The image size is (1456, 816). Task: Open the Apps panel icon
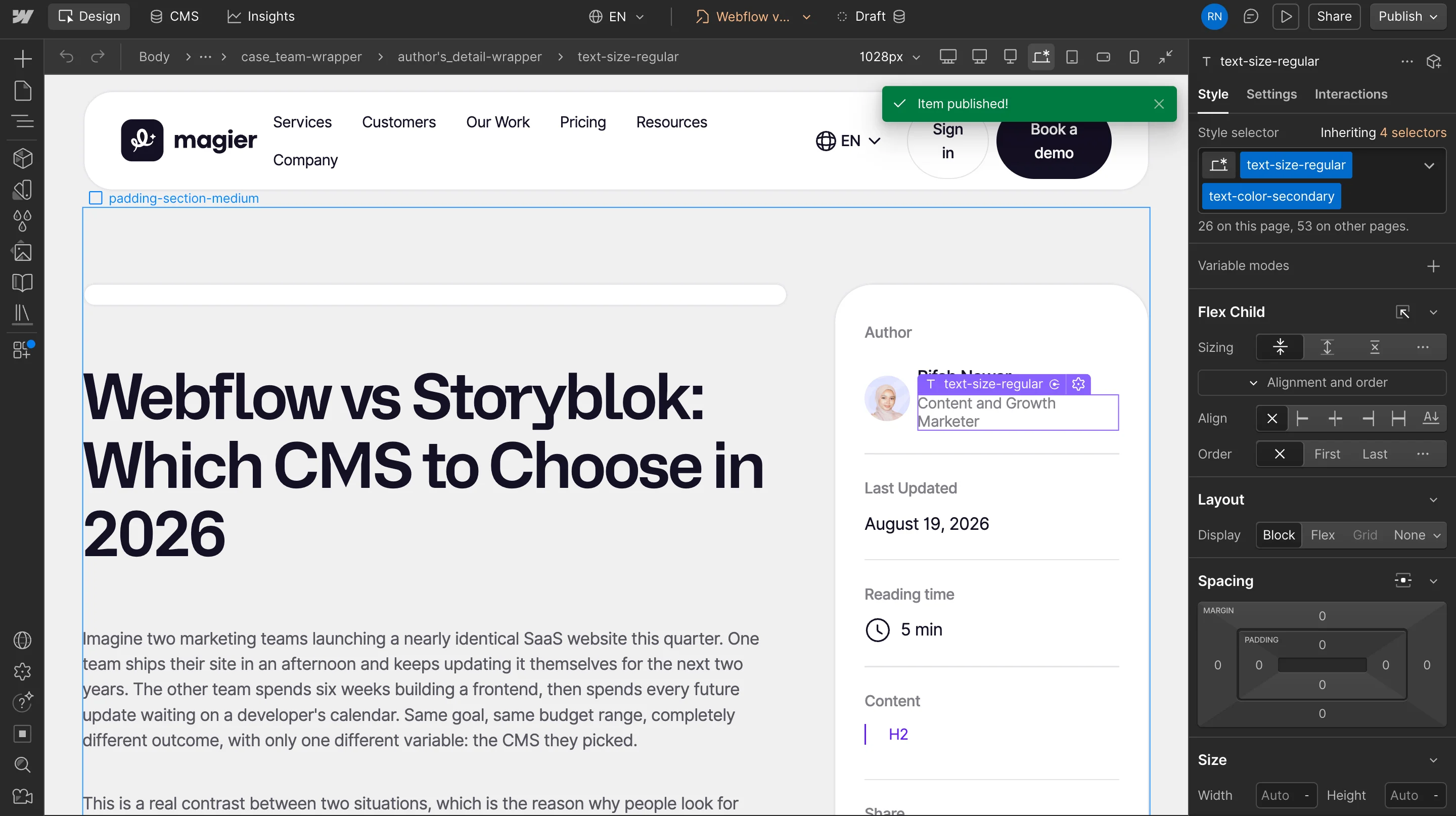[x=23, y=350]
